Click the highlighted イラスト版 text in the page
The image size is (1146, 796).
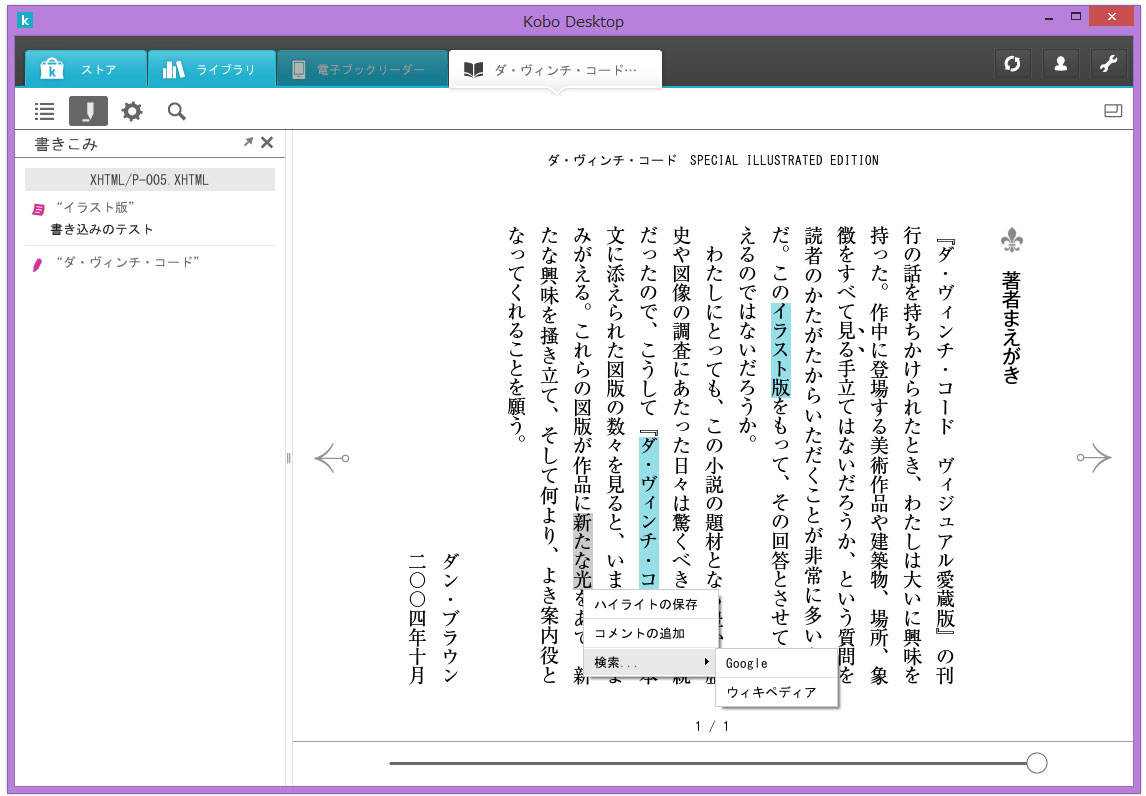coord(781,349)
